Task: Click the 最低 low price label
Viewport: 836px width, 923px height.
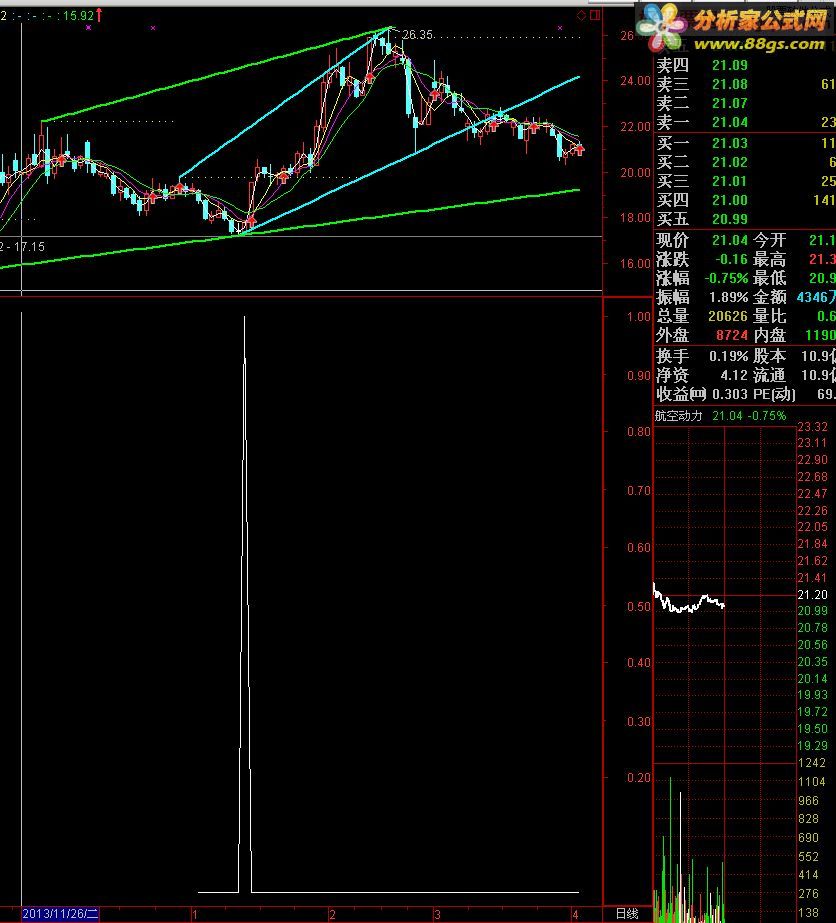Action: (x=769, y=278)
